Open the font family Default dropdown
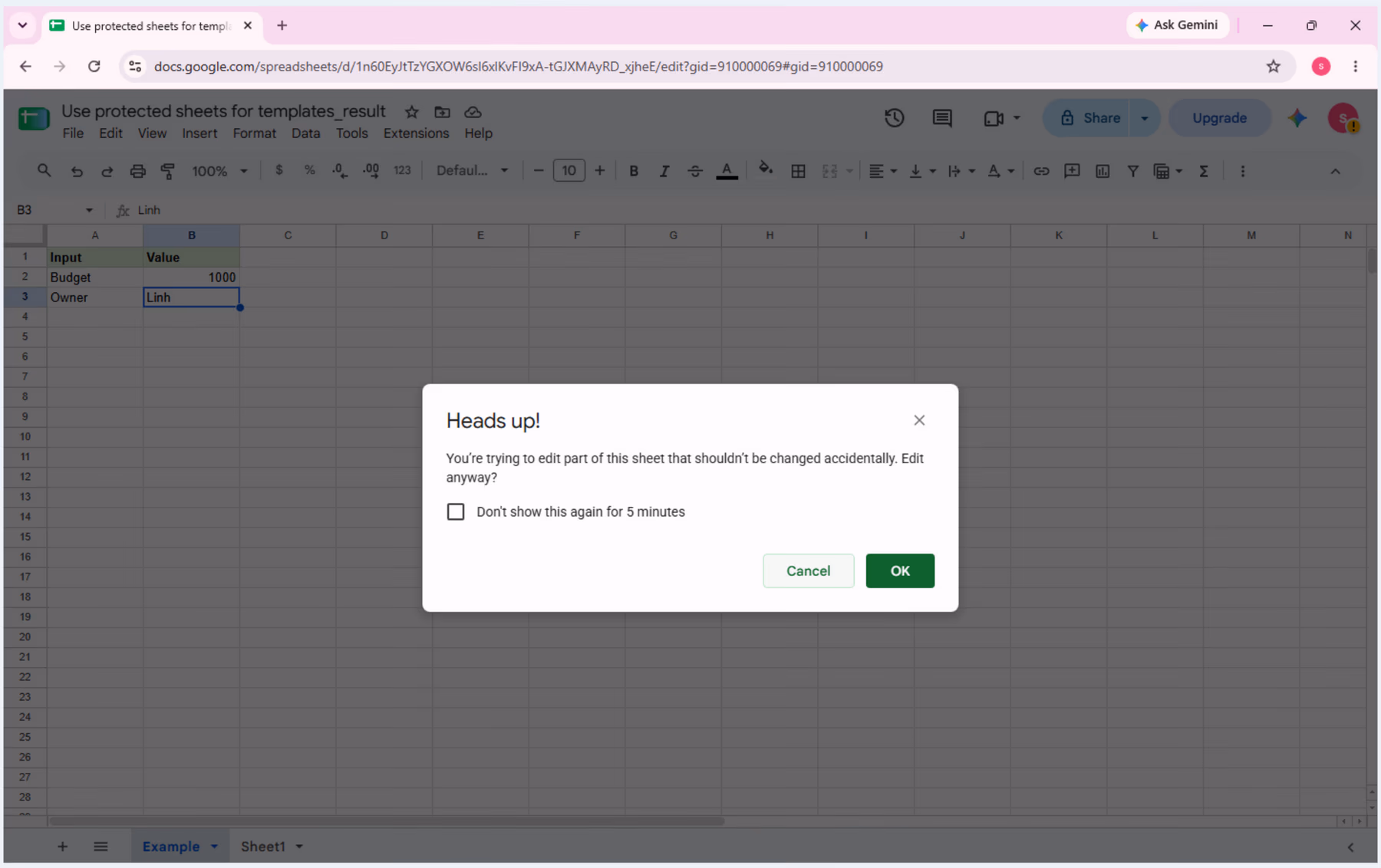Image resolution: width=1381 pixels, height=868 pixels. click(472, 170)
